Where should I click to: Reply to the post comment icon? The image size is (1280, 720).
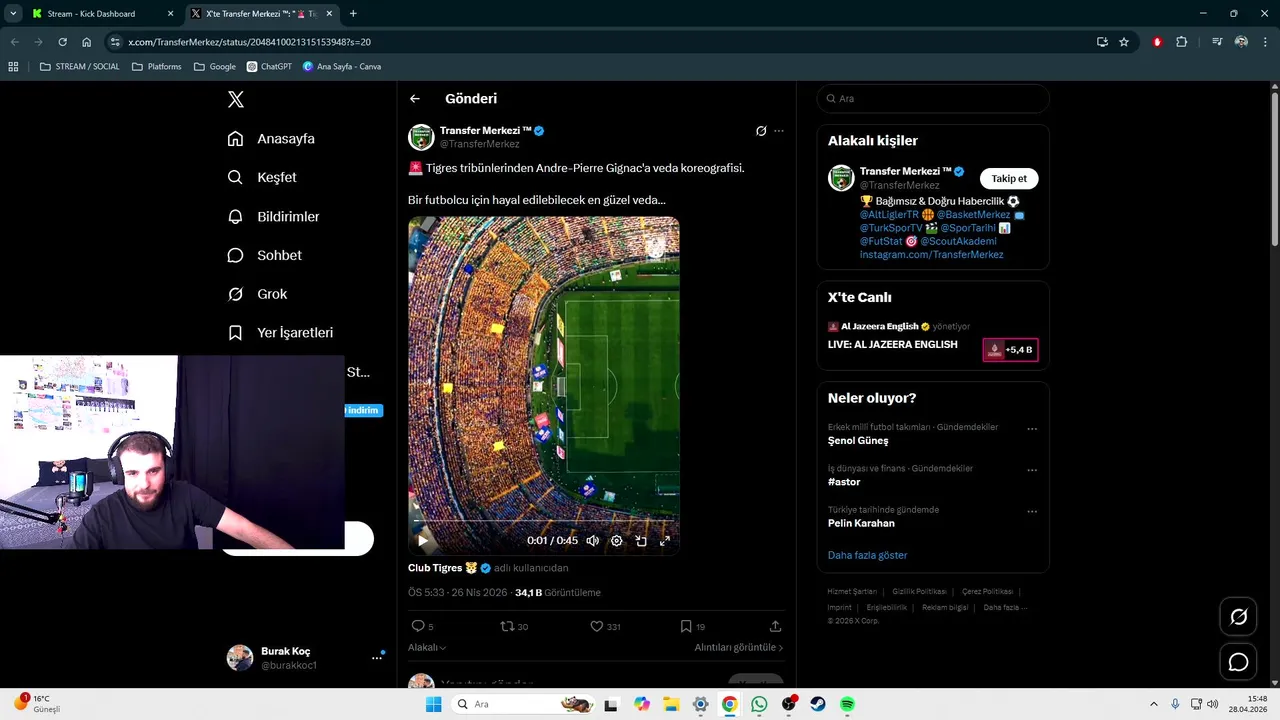coord(418,626)
